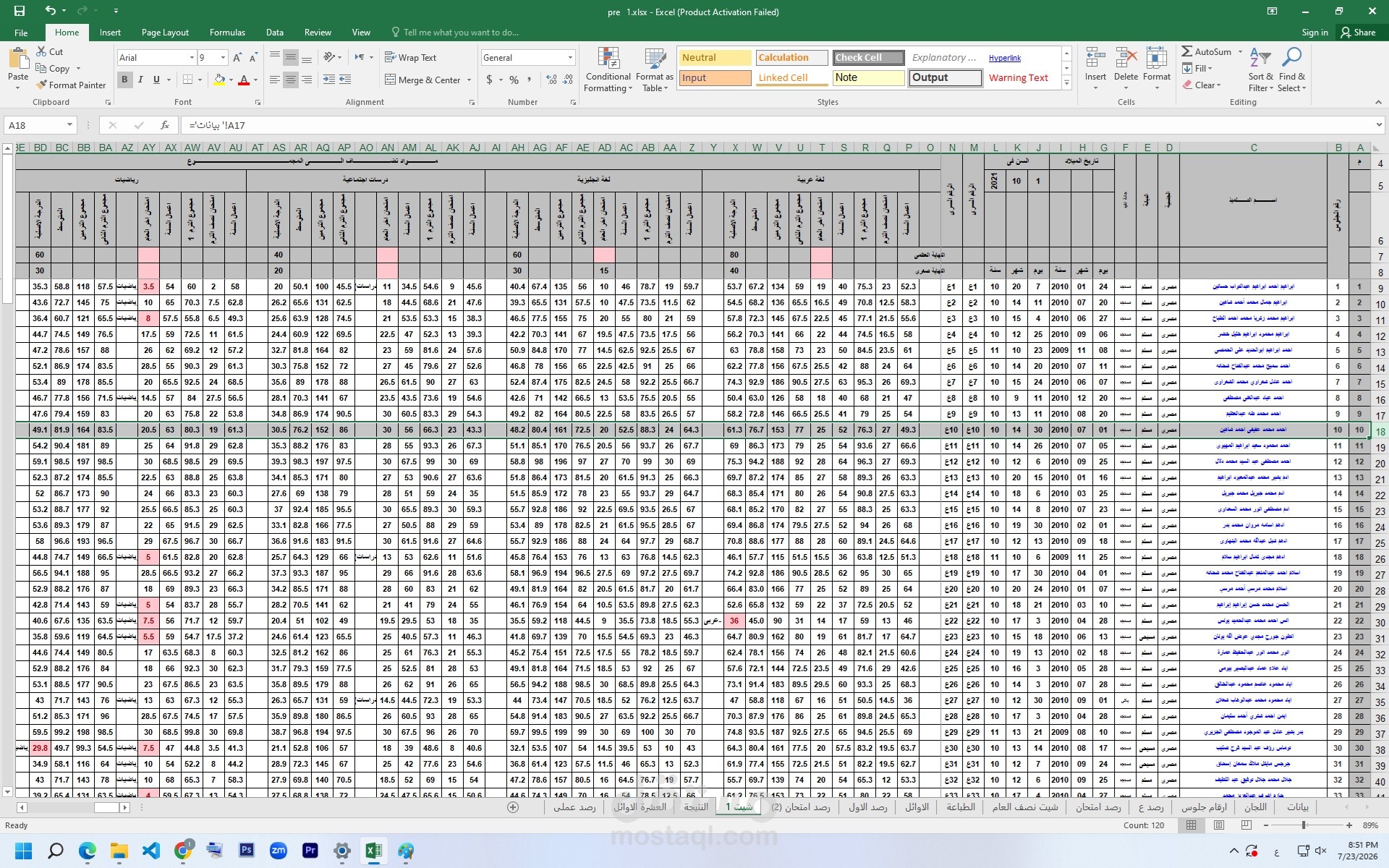Toggle Italic formatting
1389x868 pixels.
[140, 80]
